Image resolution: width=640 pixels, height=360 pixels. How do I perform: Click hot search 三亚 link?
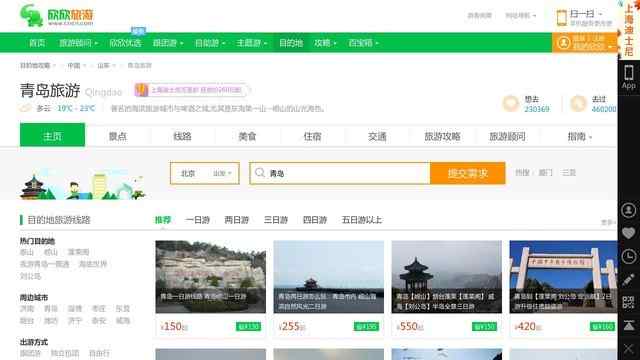pyautogui.click(x=569, y=173)
